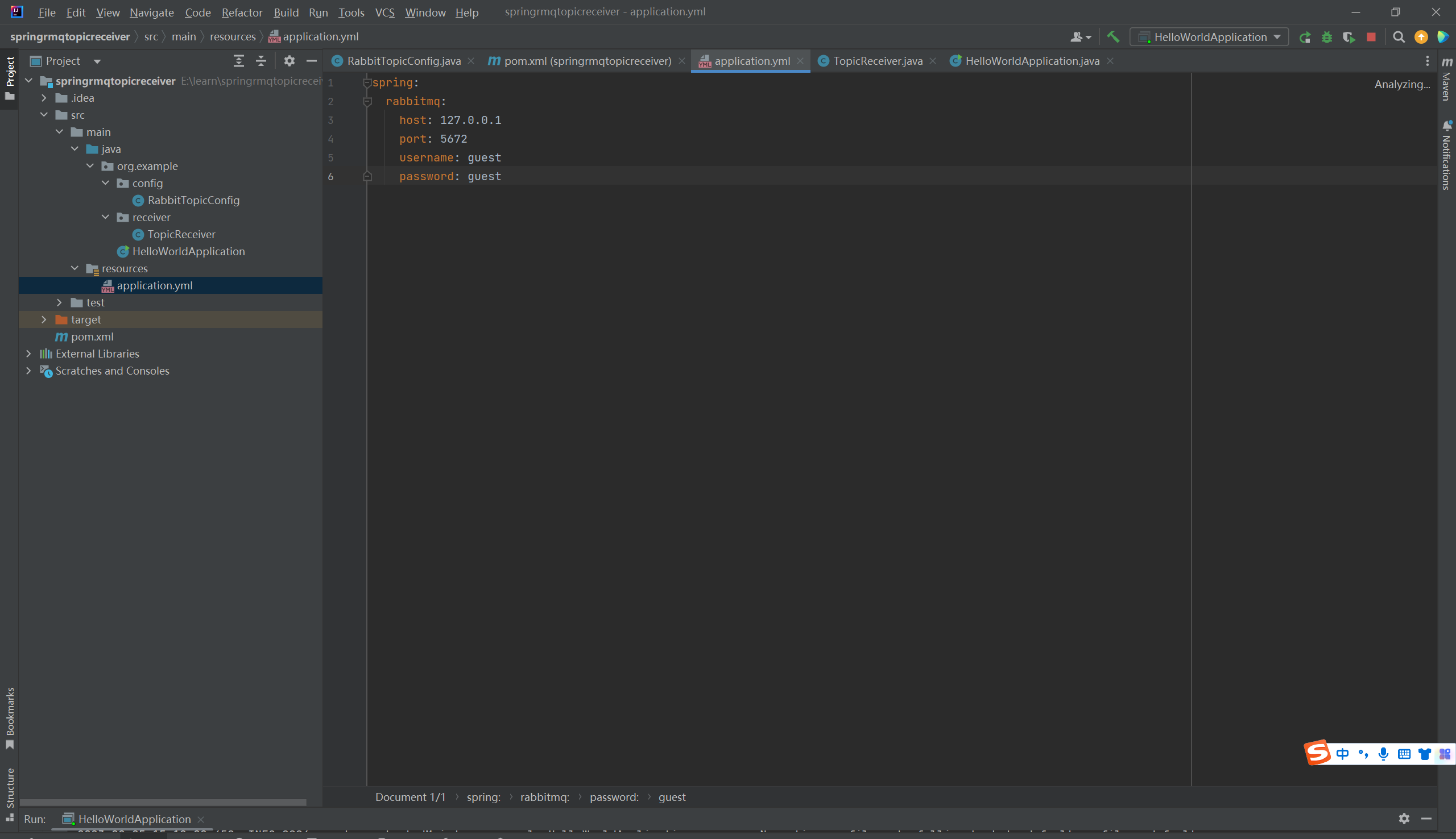This screenshot has width=1456, height=839.
Task: Stop the running application with the red square
Action: coord(1371,38)
